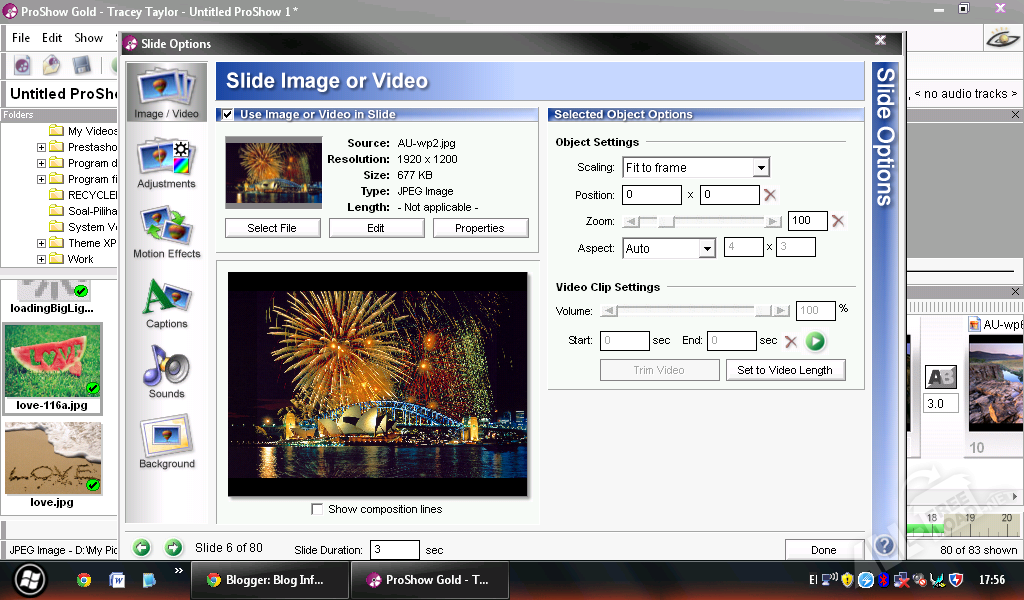
Task: Go to the previous slide arrow
Action: (x=142, y=547)
